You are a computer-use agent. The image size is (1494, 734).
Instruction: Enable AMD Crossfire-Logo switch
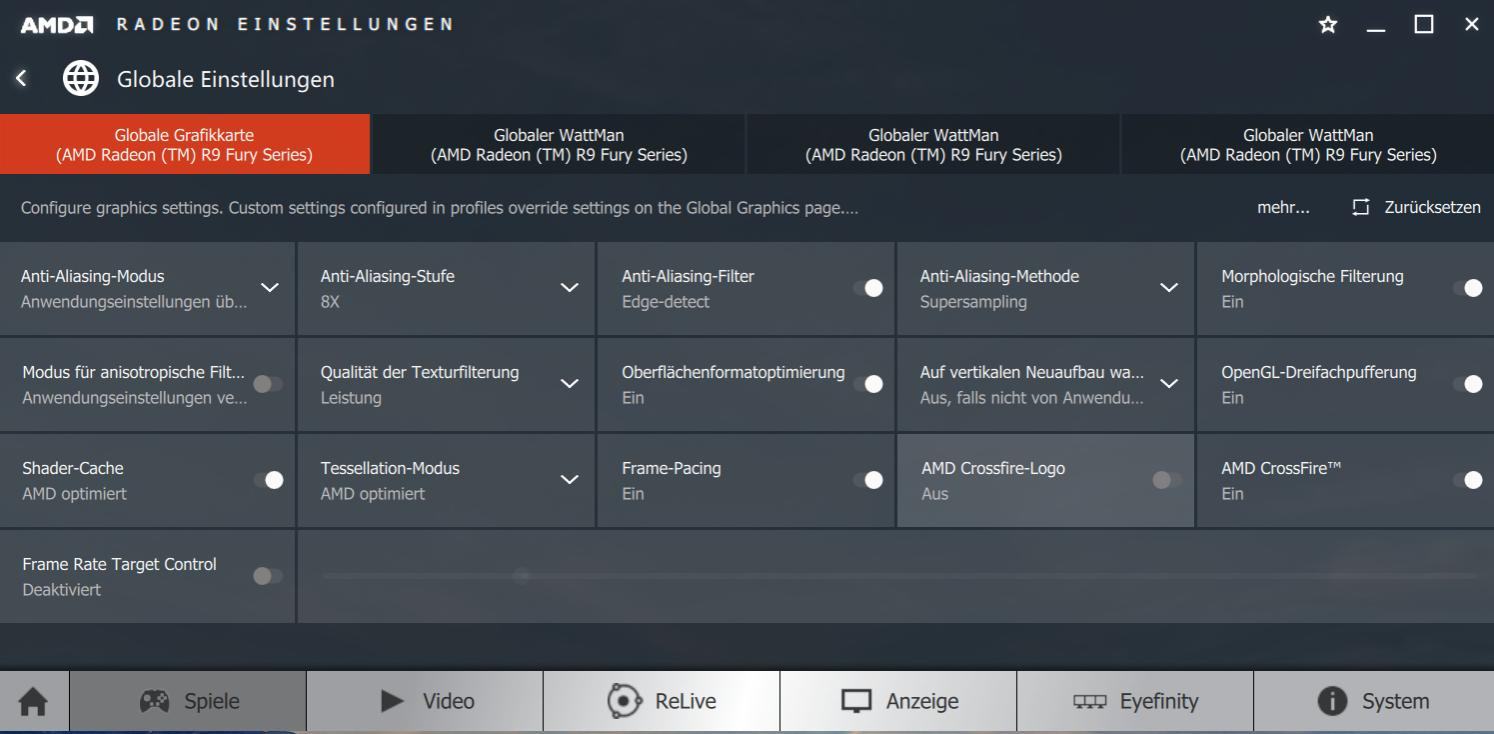1166,480
